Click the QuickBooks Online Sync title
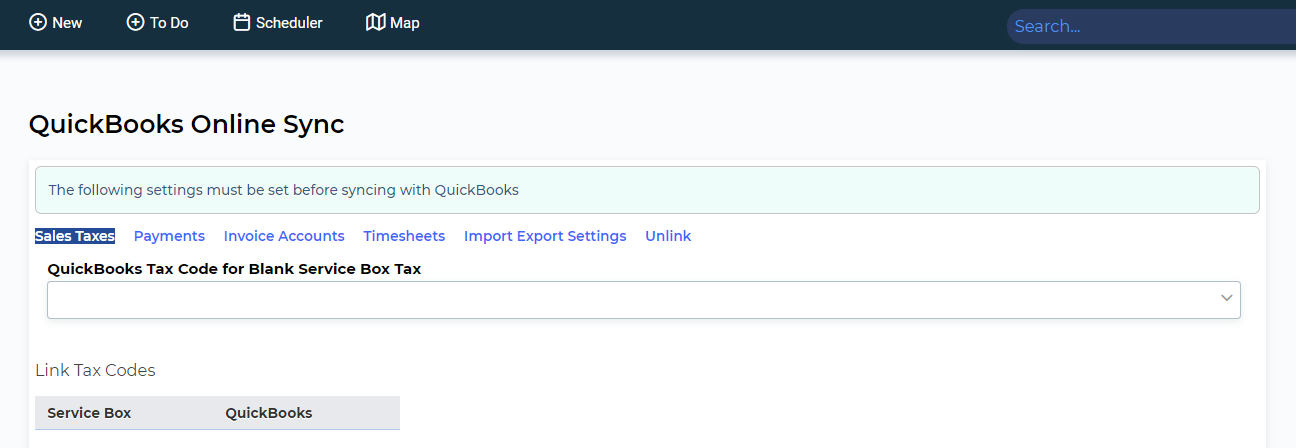The width and height of the screenshot is (1296, 448). 186,124
